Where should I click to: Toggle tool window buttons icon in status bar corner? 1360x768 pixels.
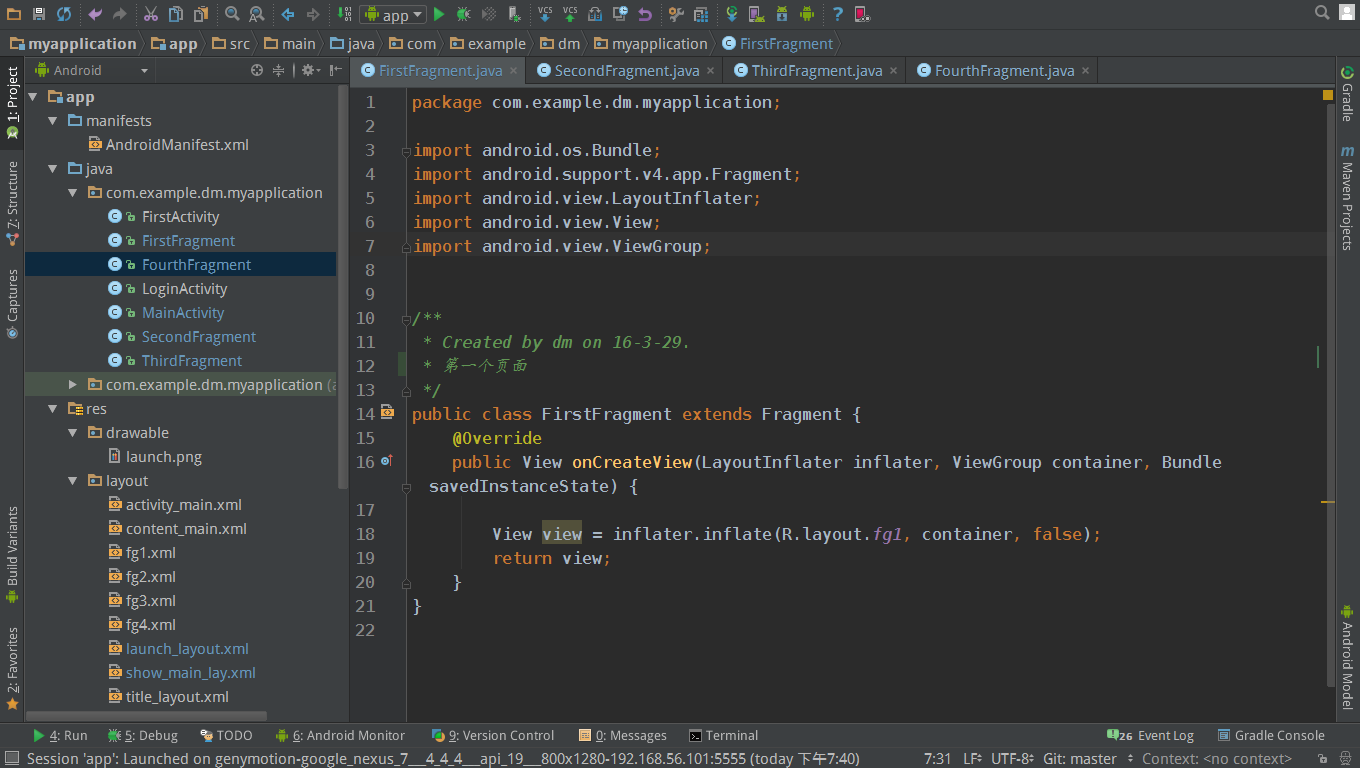click(12, 759)
